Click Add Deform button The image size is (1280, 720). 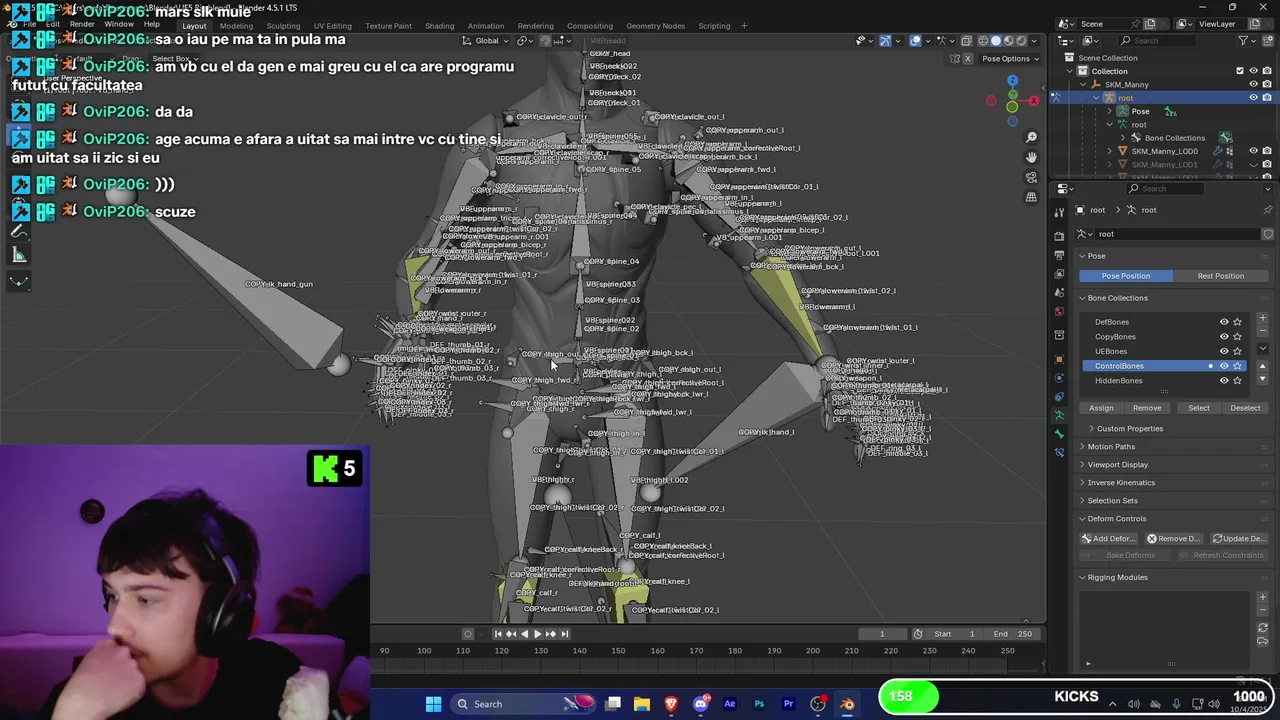point(1108,539)
